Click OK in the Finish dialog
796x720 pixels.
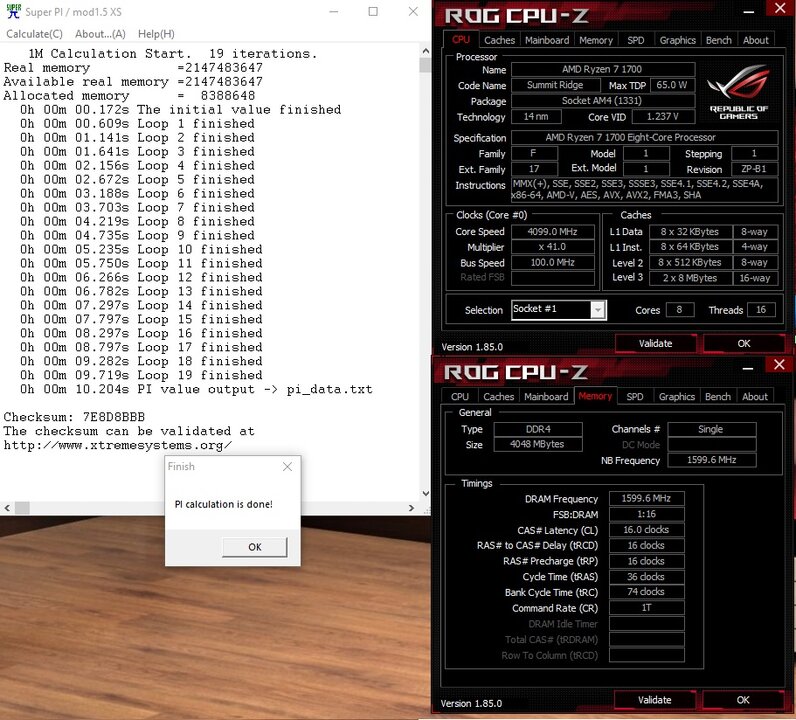point(254,547)
